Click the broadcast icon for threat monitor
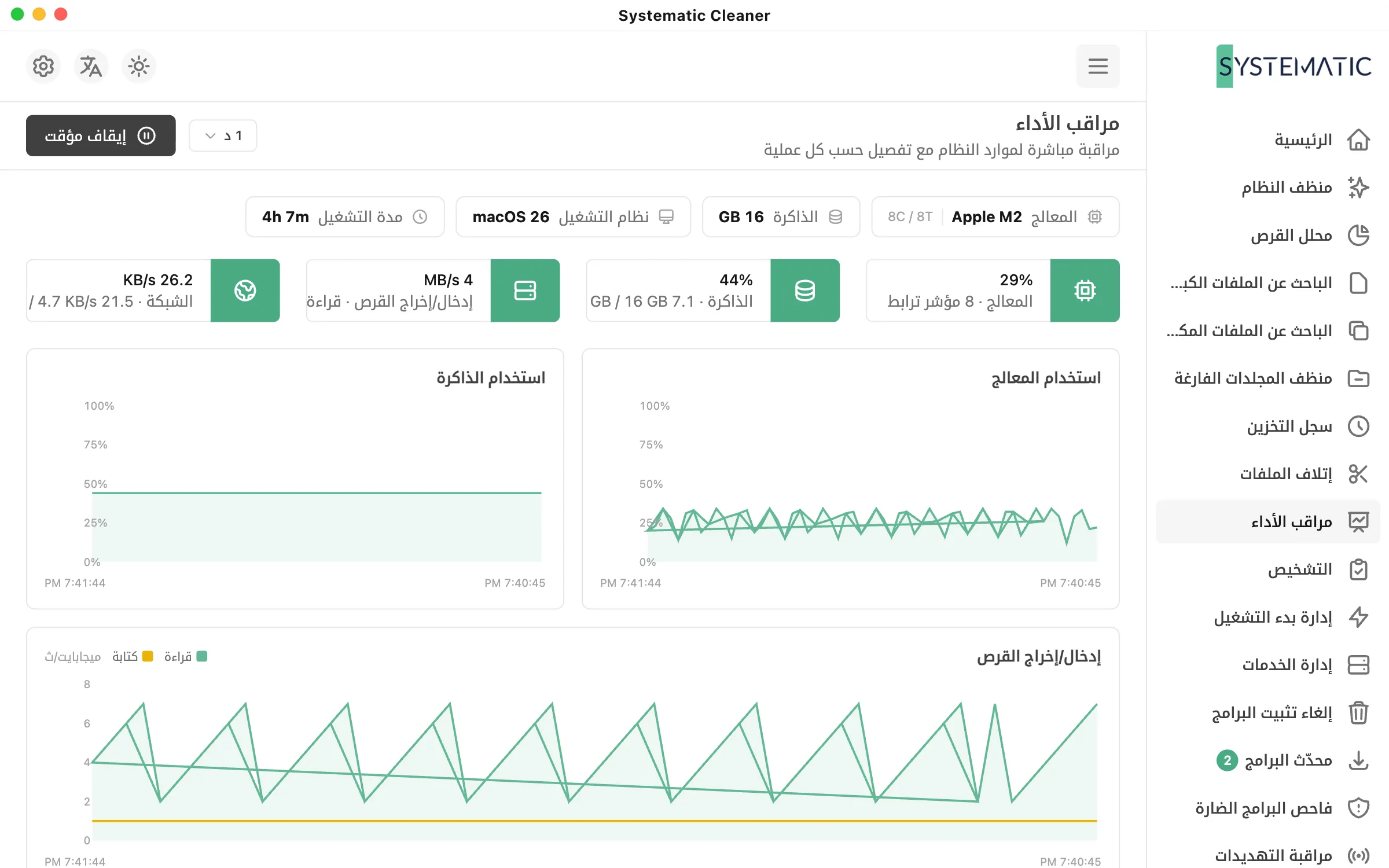This screenshot has height=868, width=1389. tap(1358, 856)
